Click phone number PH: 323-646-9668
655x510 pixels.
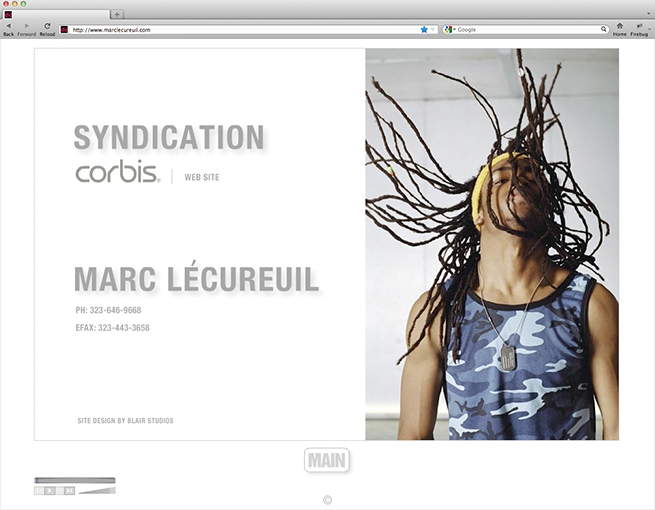click(108, 310)
